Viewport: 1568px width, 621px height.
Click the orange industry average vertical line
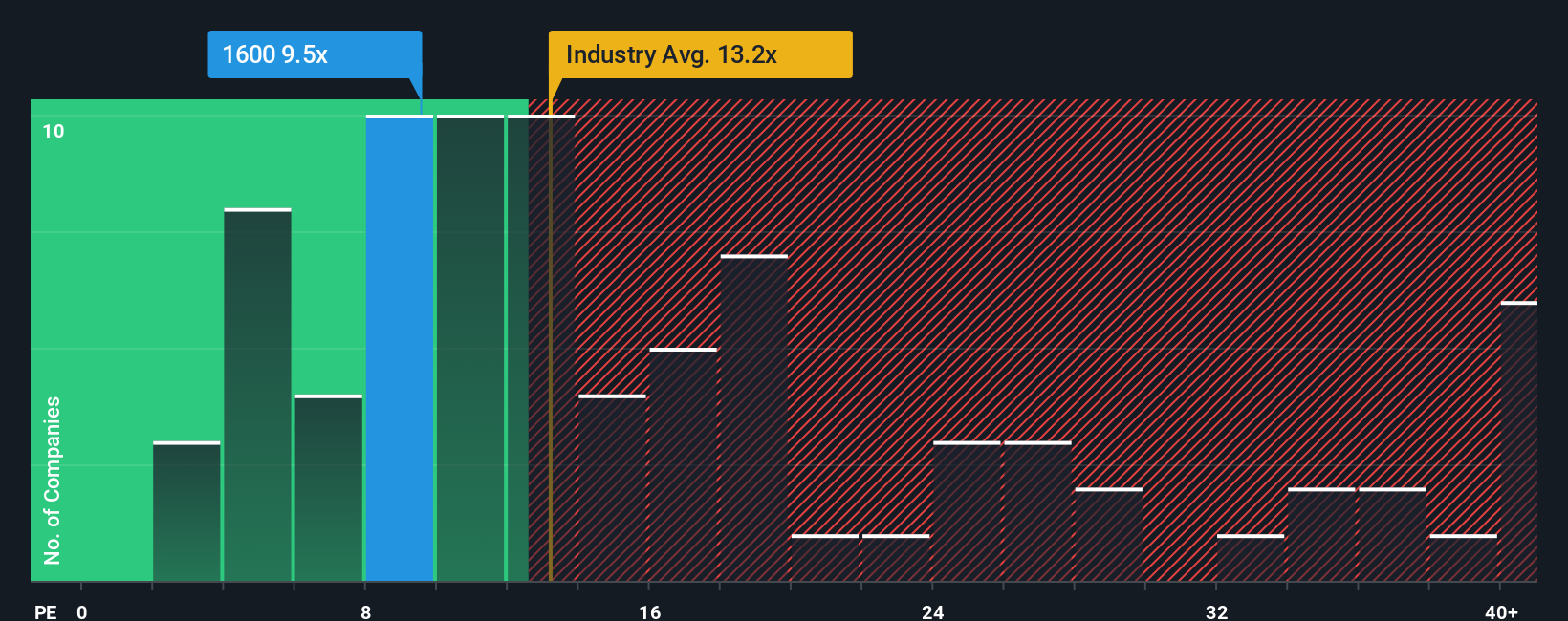[550, 340]
